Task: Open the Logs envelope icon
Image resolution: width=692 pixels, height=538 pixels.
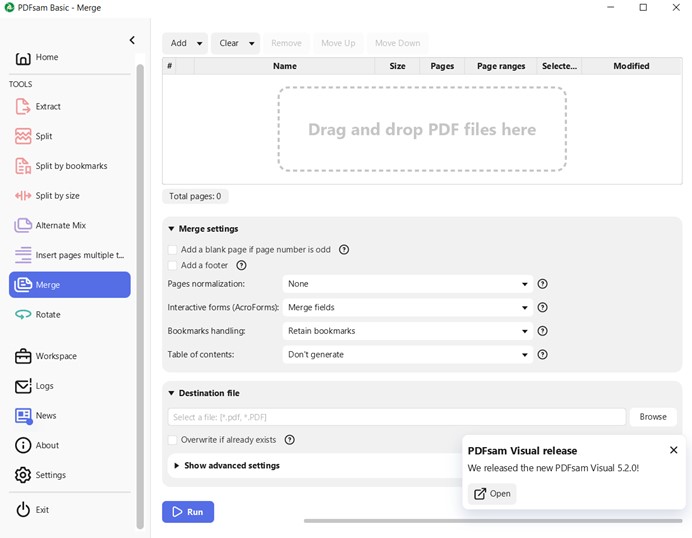Action: (23, 386)
